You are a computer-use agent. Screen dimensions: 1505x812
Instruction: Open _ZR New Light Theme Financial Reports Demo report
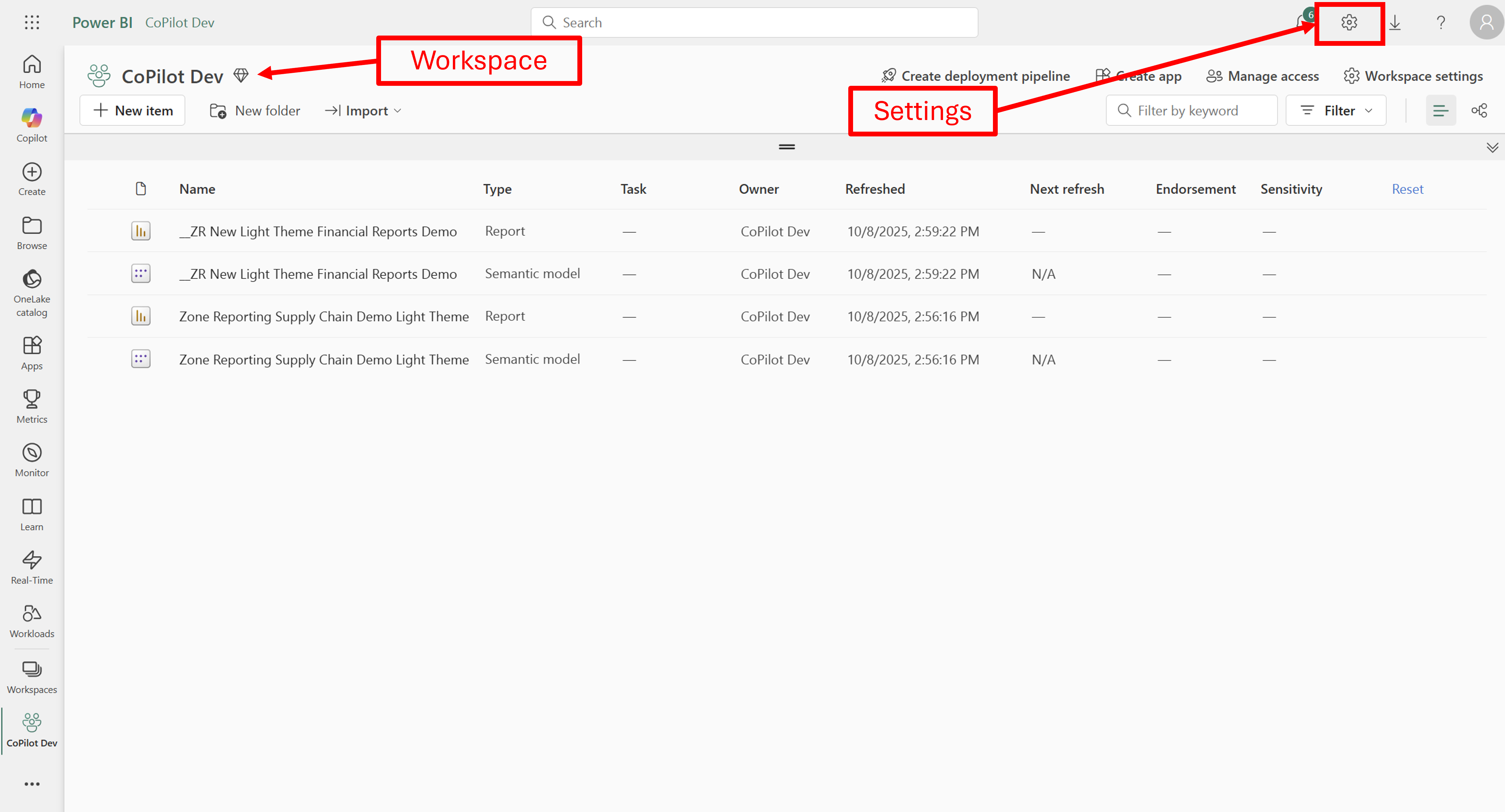pyautogui.click(x=318, y=231)
